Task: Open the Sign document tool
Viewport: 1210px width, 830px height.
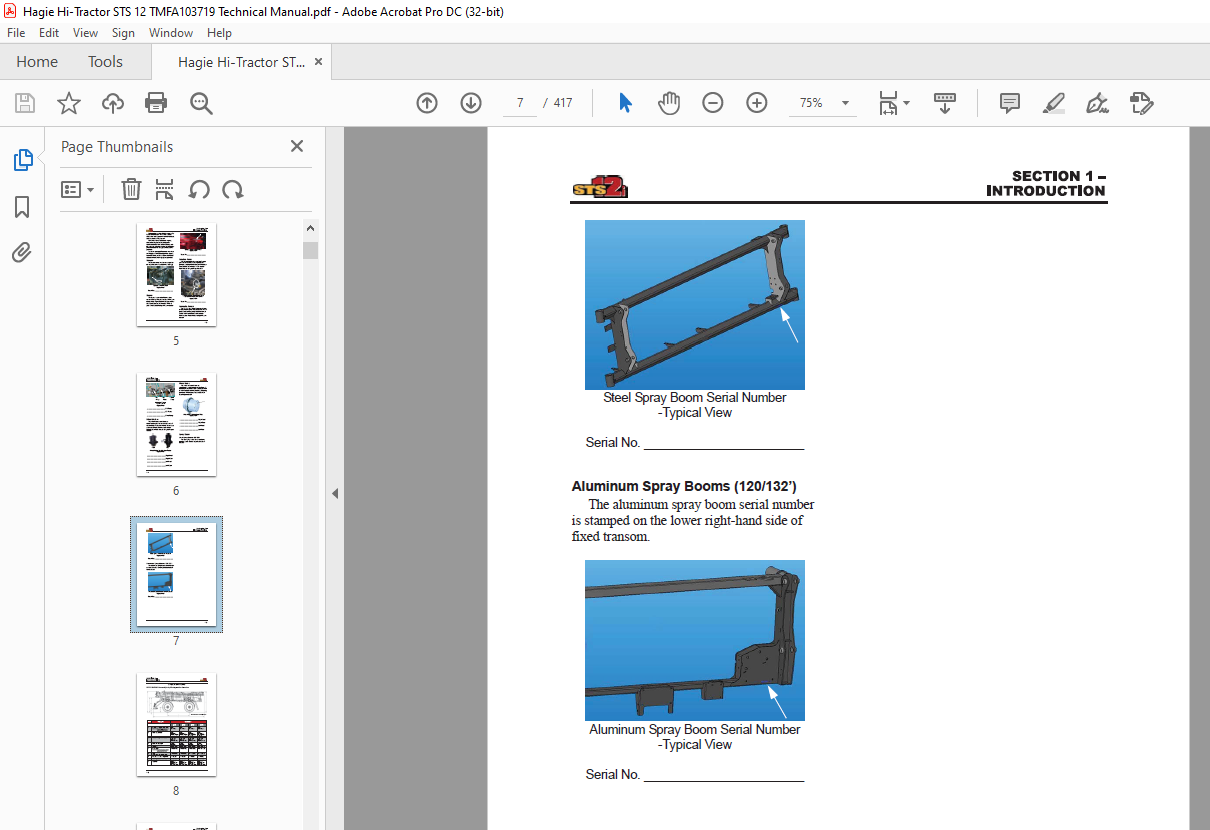Action: tap(1098, 103)
